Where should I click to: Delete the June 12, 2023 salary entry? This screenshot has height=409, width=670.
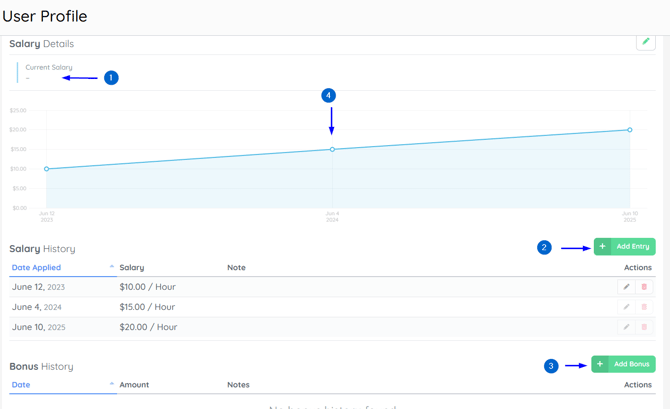[644, 287]
